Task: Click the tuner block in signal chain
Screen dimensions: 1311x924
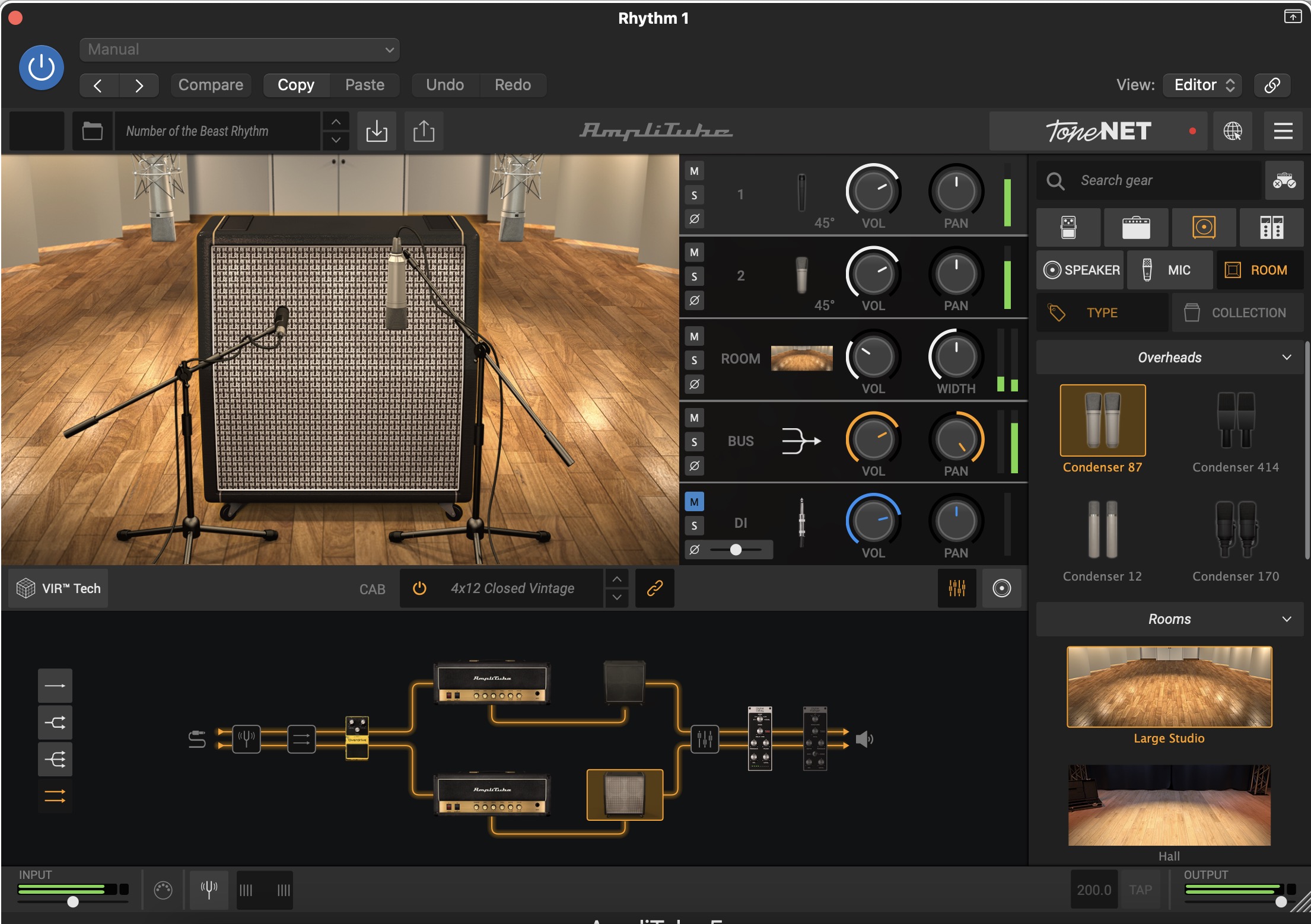Action: [x=246, y=739]
